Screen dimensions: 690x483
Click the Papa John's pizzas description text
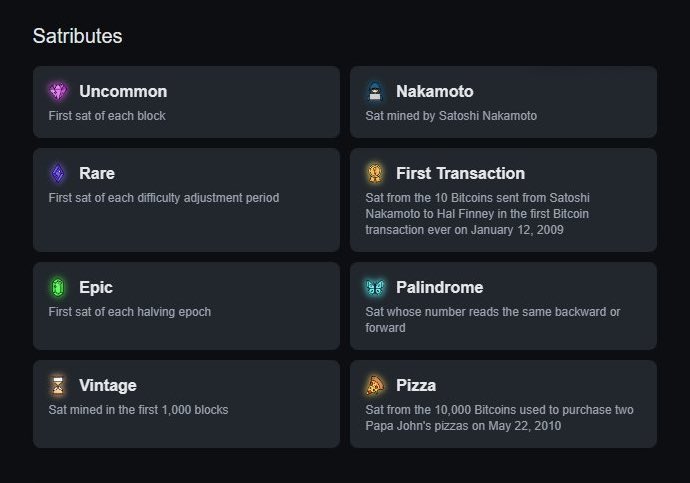[x=499, y=418]
